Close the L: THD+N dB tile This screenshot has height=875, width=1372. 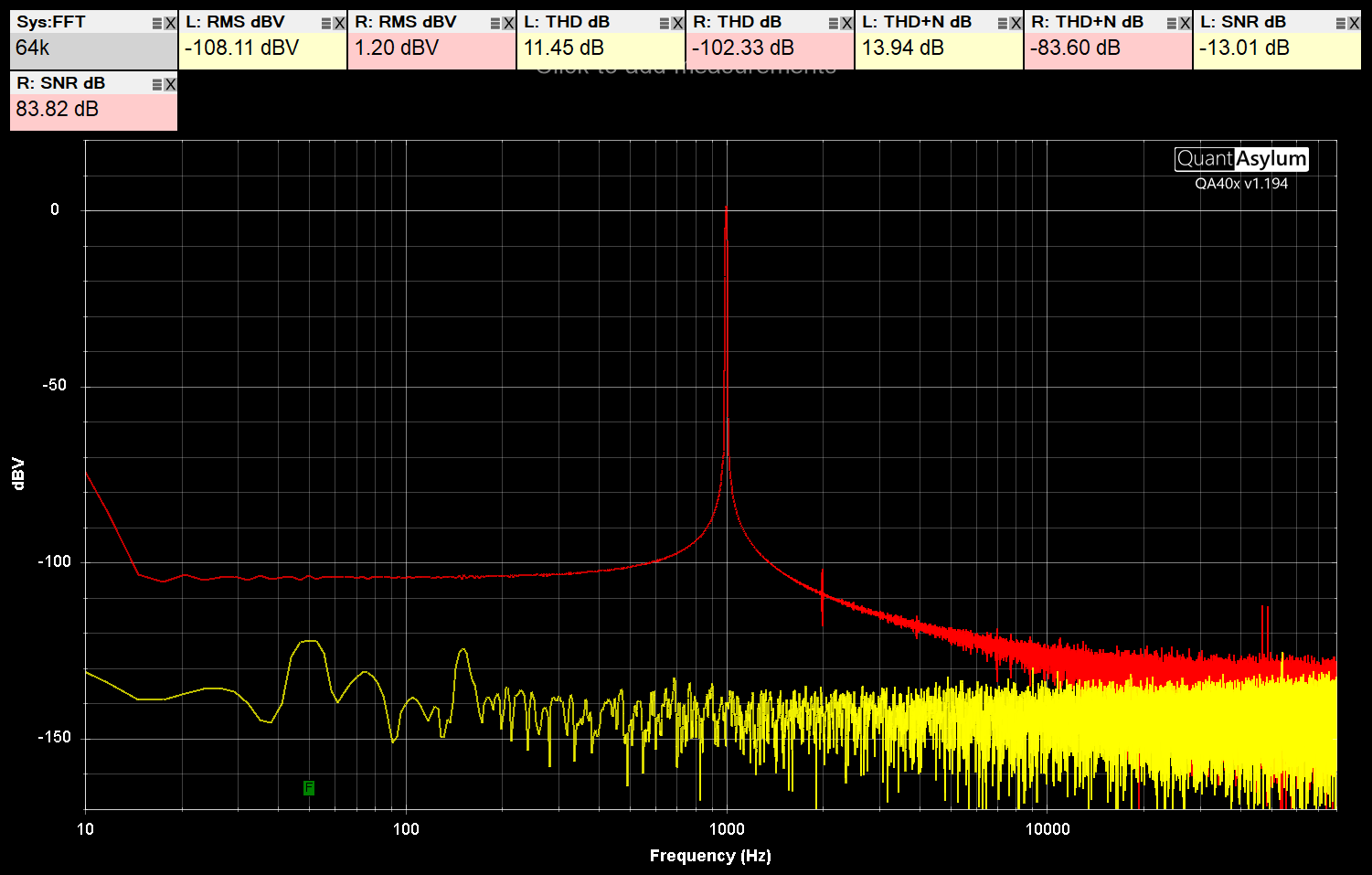(1016, 23)
